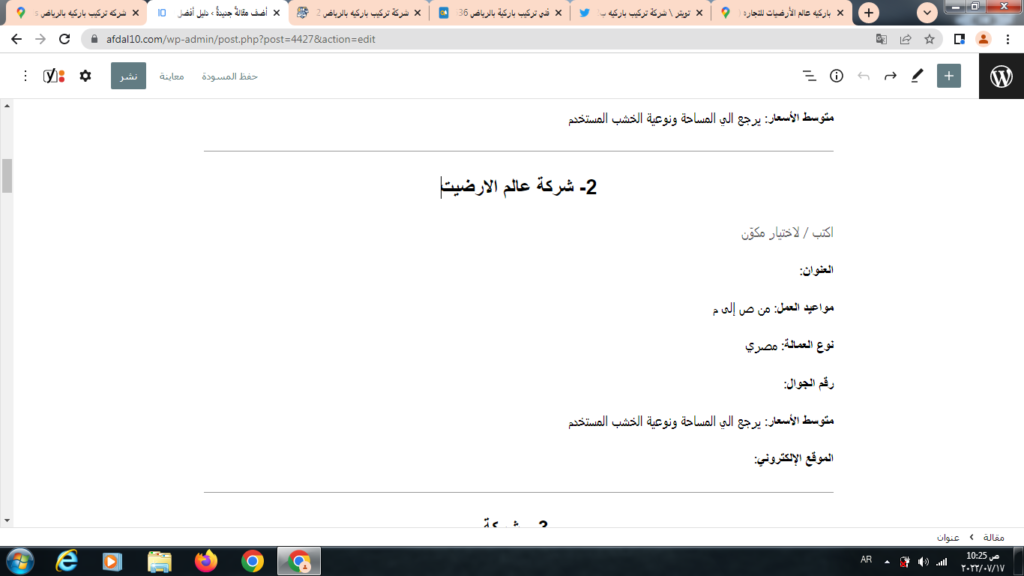Click the Publish (نشر) button
Viewport: 1024px width, 576px height.
[x=128, y=76]
